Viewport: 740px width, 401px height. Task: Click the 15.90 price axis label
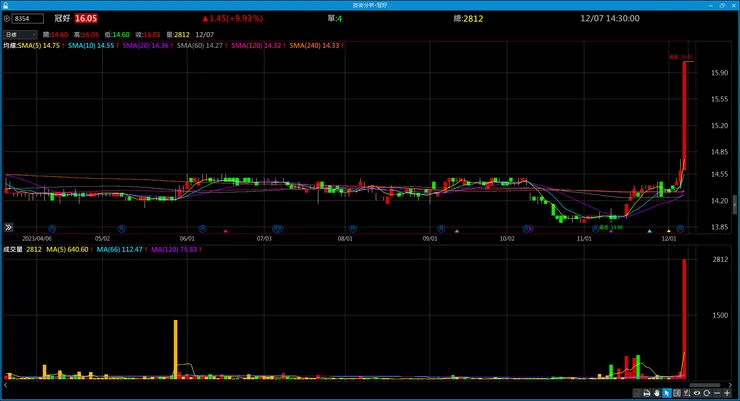pyautogui.click(x=719, y=73)
